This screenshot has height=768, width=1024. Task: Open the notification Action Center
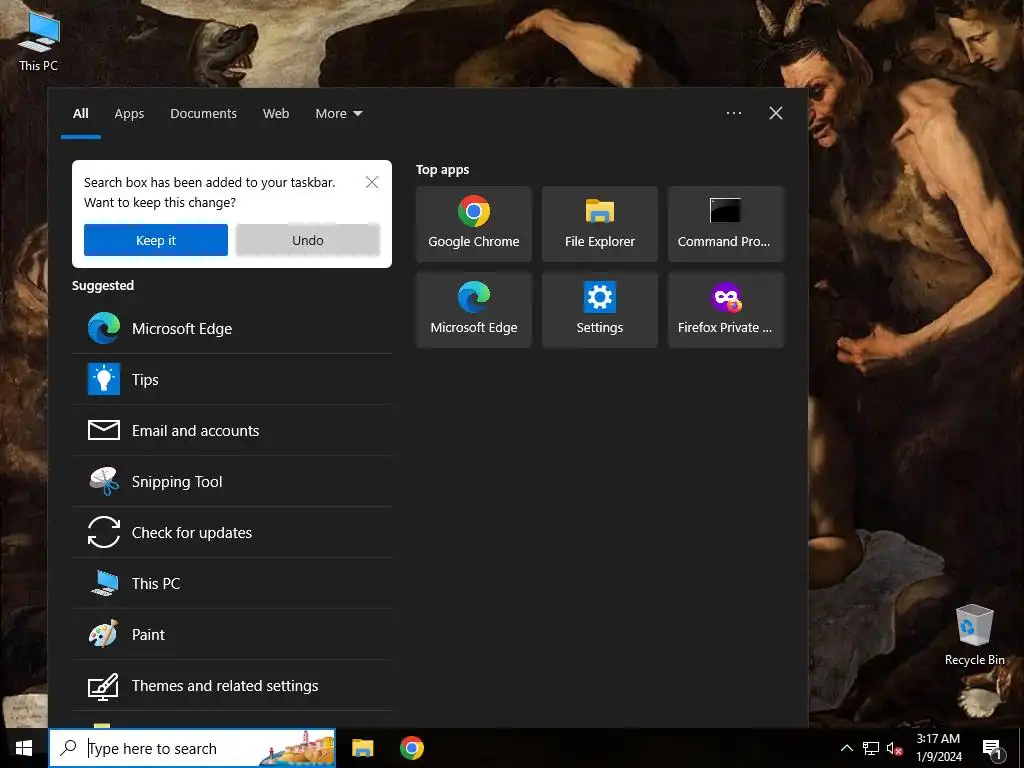[x=993, y=749]
